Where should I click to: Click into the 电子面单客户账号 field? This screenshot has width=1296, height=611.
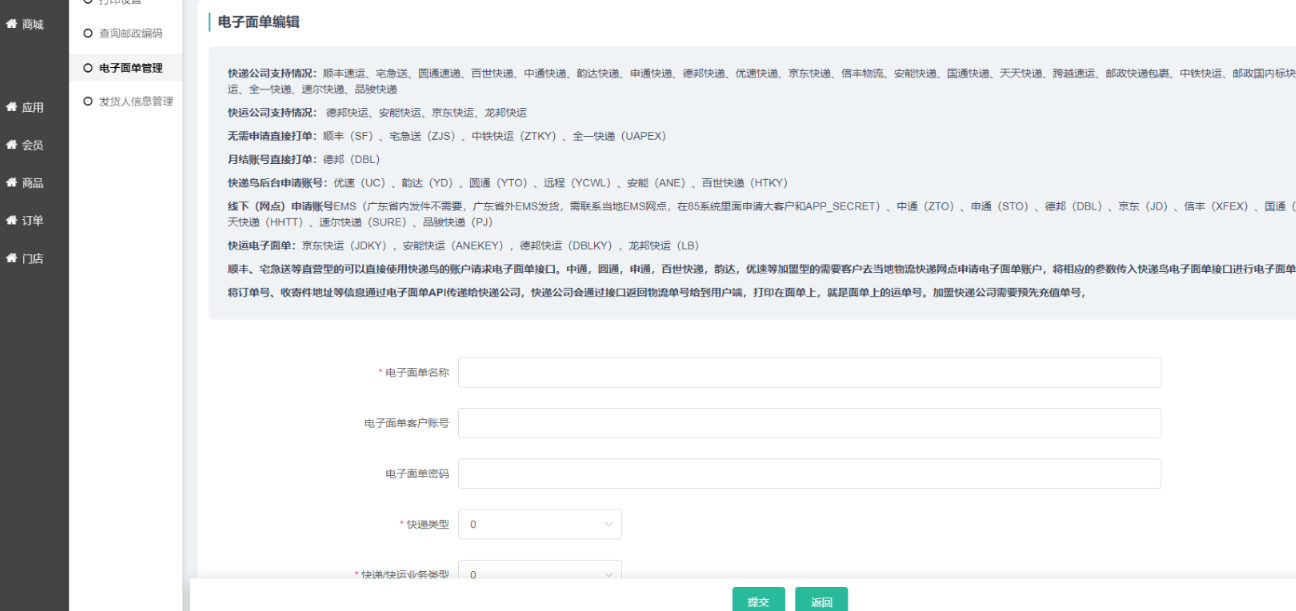pyautogui.click(x=808, y=423)
